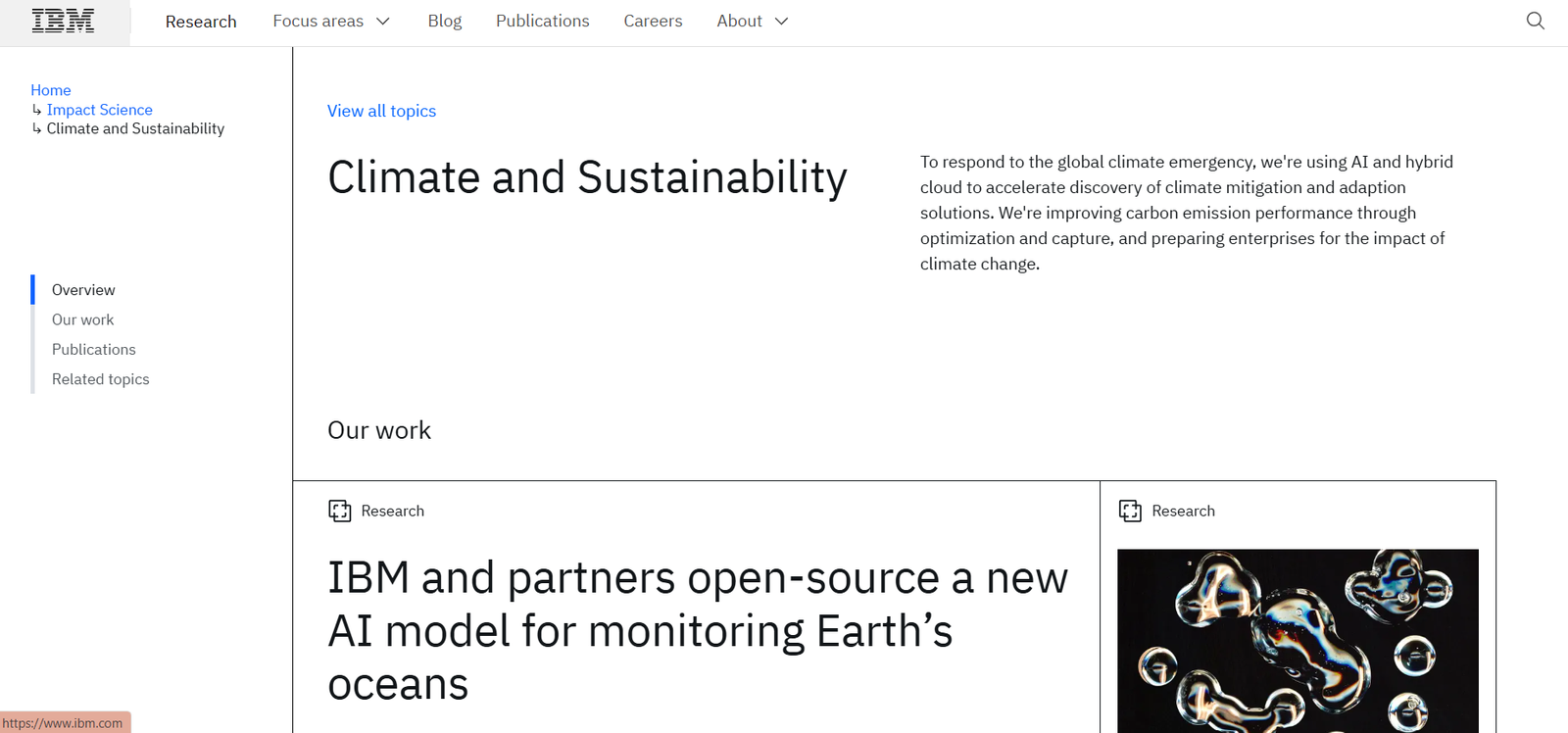Expand the Focus areas dropdown

[331, 22]
